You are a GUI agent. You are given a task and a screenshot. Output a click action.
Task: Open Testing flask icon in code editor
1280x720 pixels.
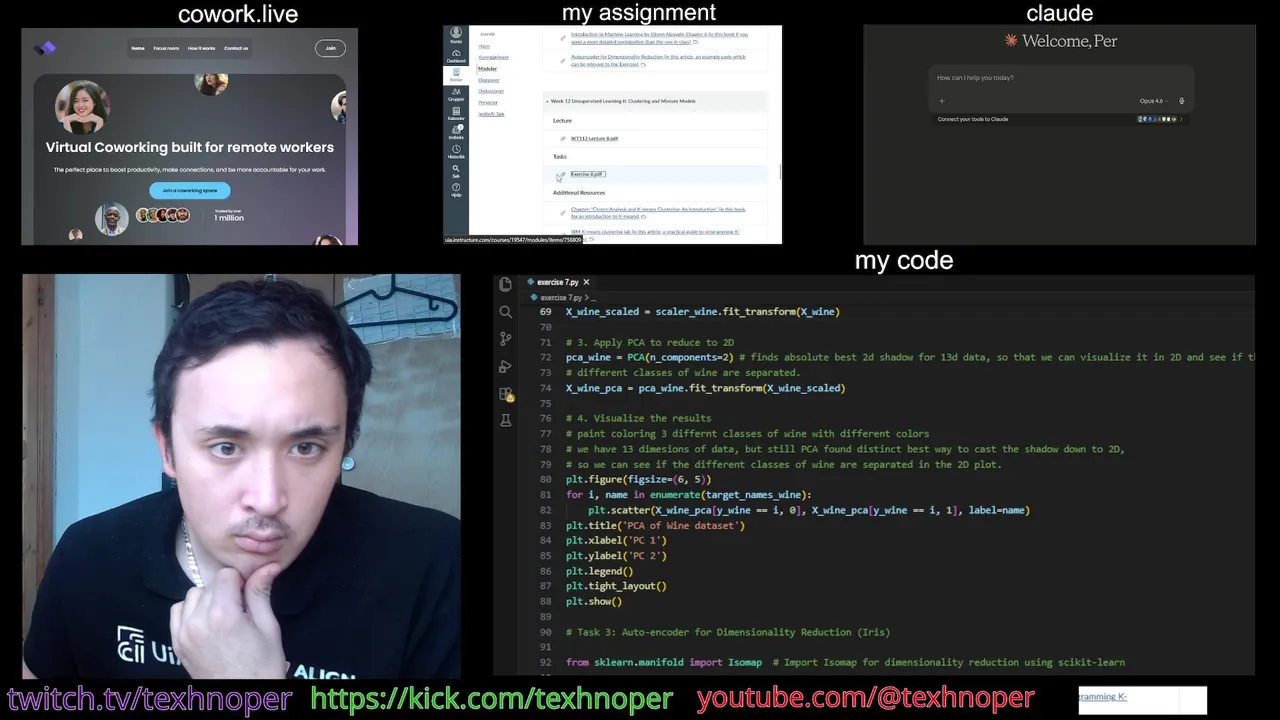[x=505, y=420]
